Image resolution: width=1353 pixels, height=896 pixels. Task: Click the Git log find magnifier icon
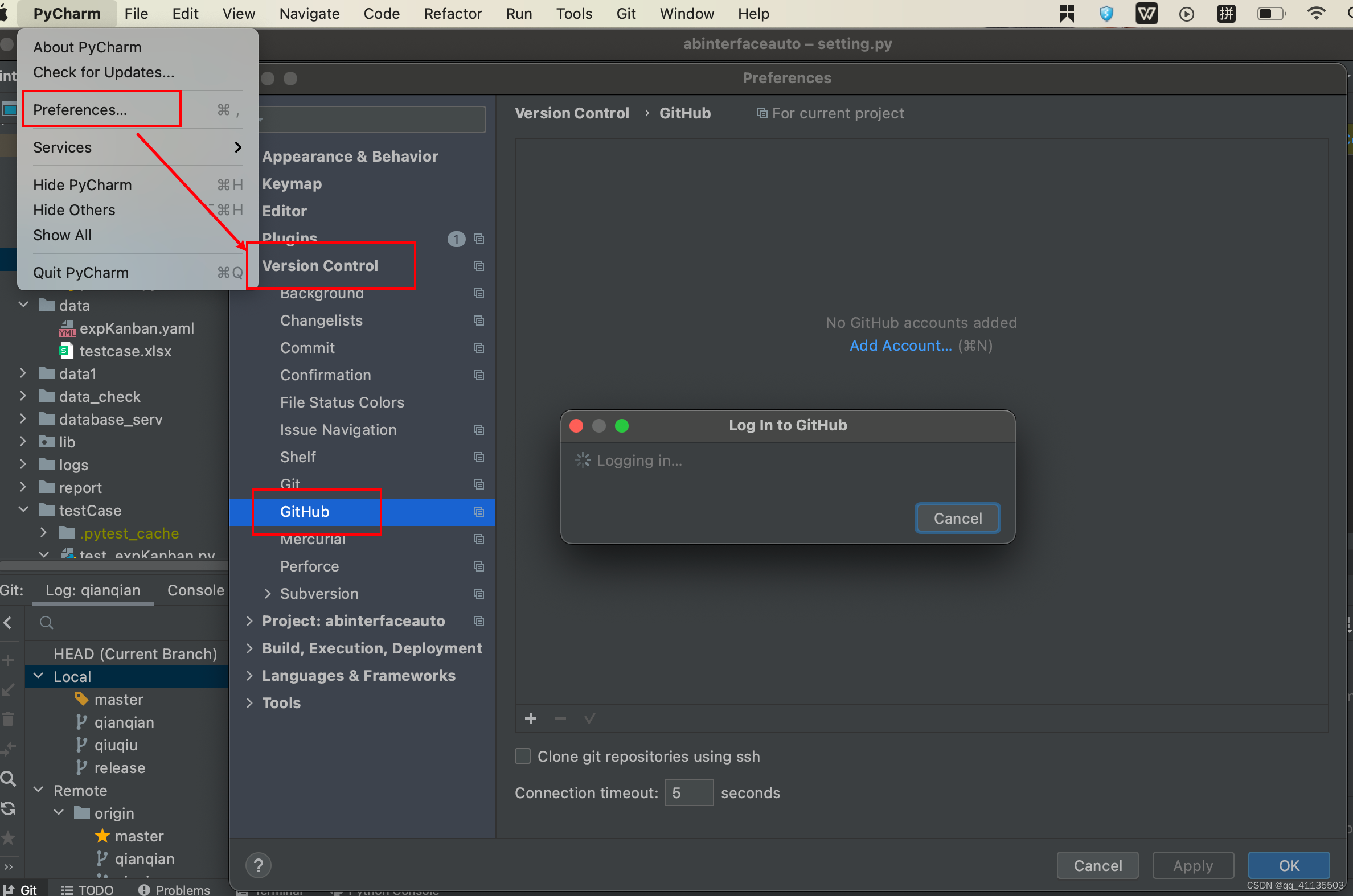point(8,778)
